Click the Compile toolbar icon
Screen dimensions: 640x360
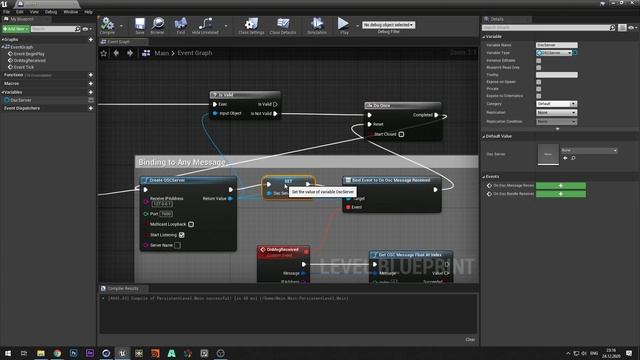[x=107, y=24]
